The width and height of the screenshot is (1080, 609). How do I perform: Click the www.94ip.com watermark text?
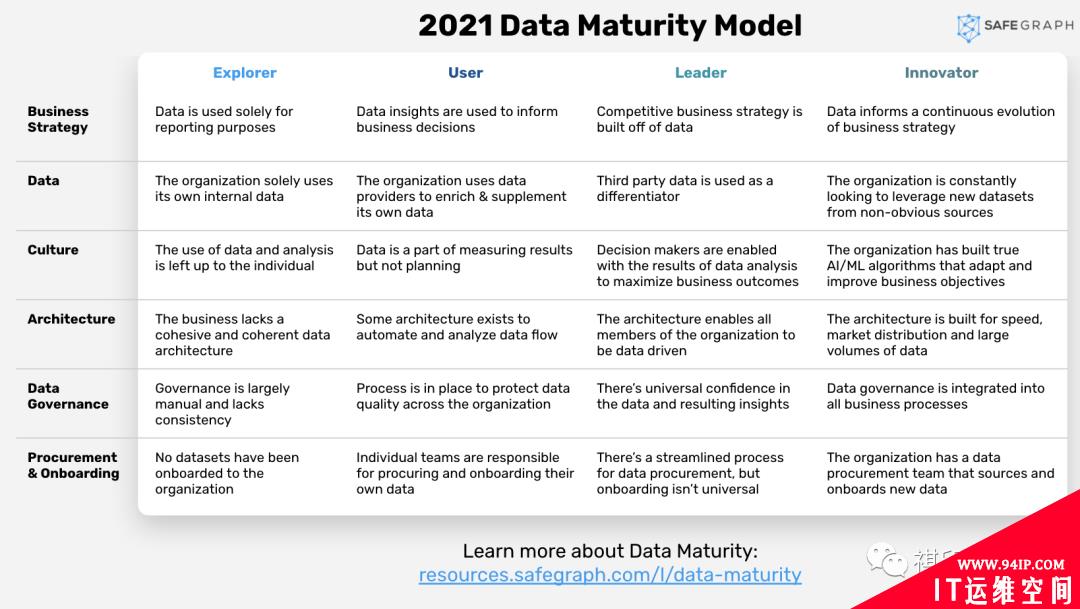(x=1010, y=565)
